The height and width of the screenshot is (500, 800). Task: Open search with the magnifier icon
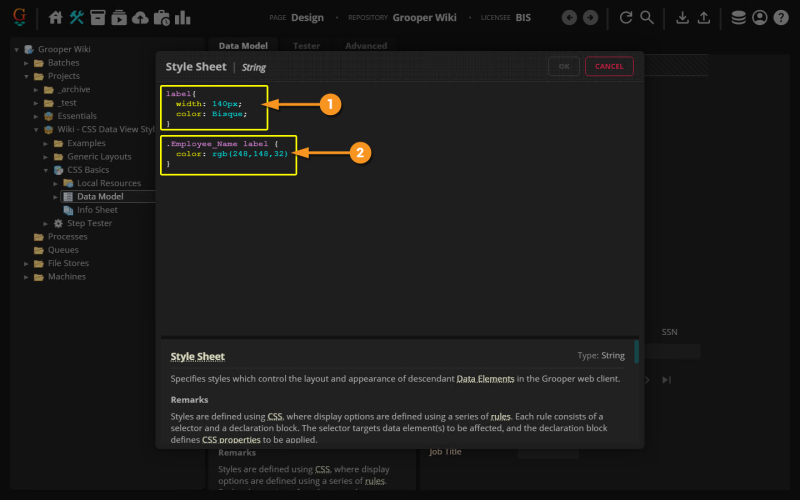647,18
